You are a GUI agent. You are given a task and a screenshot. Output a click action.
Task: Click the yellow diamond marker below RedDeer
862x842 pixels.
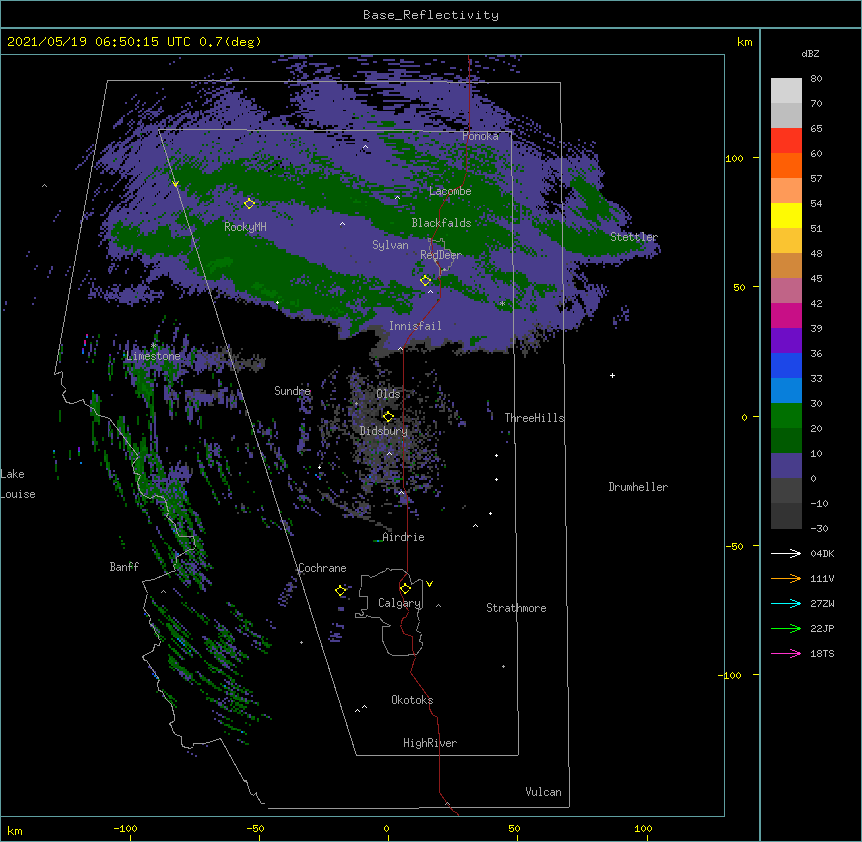click(425, 281)
